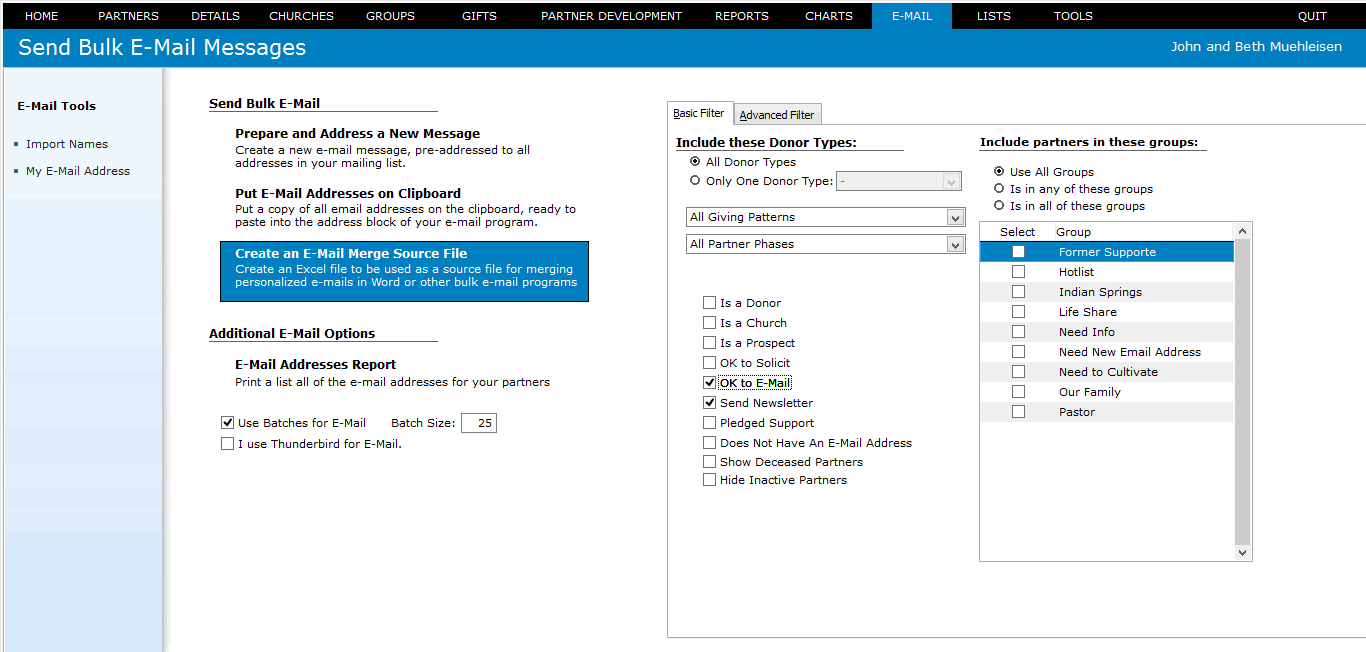
Task: Click group list scrollbar up arrow
Action: click(x=1243, y=231)
